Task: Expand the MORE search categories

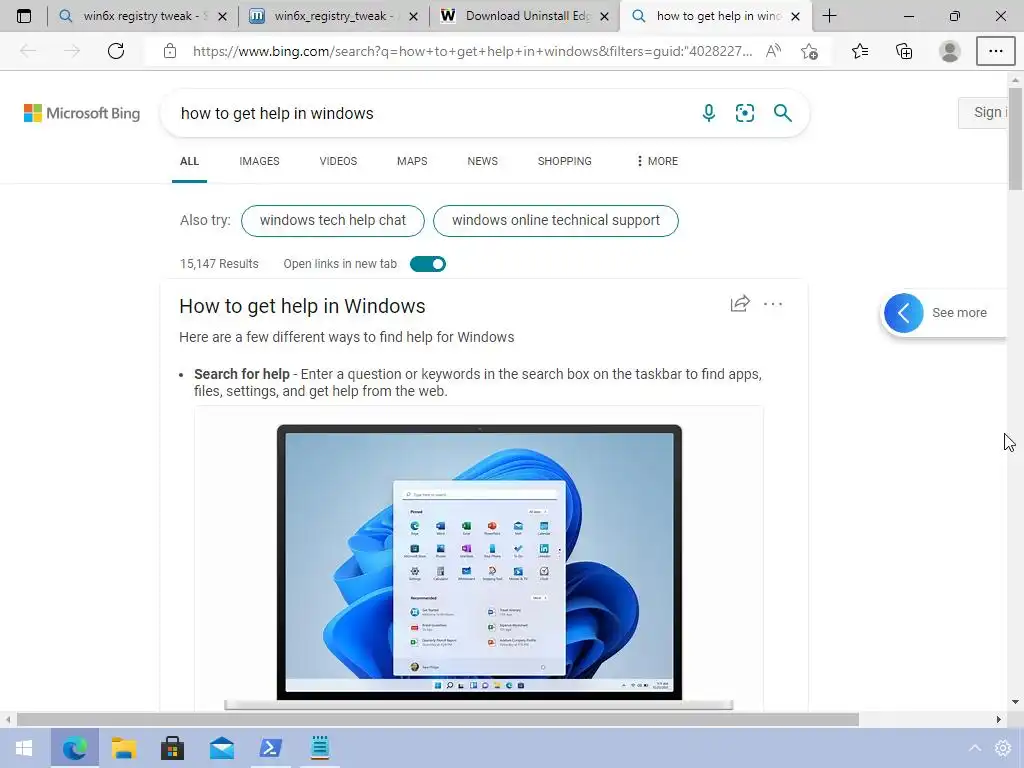Action: [657, 161]
